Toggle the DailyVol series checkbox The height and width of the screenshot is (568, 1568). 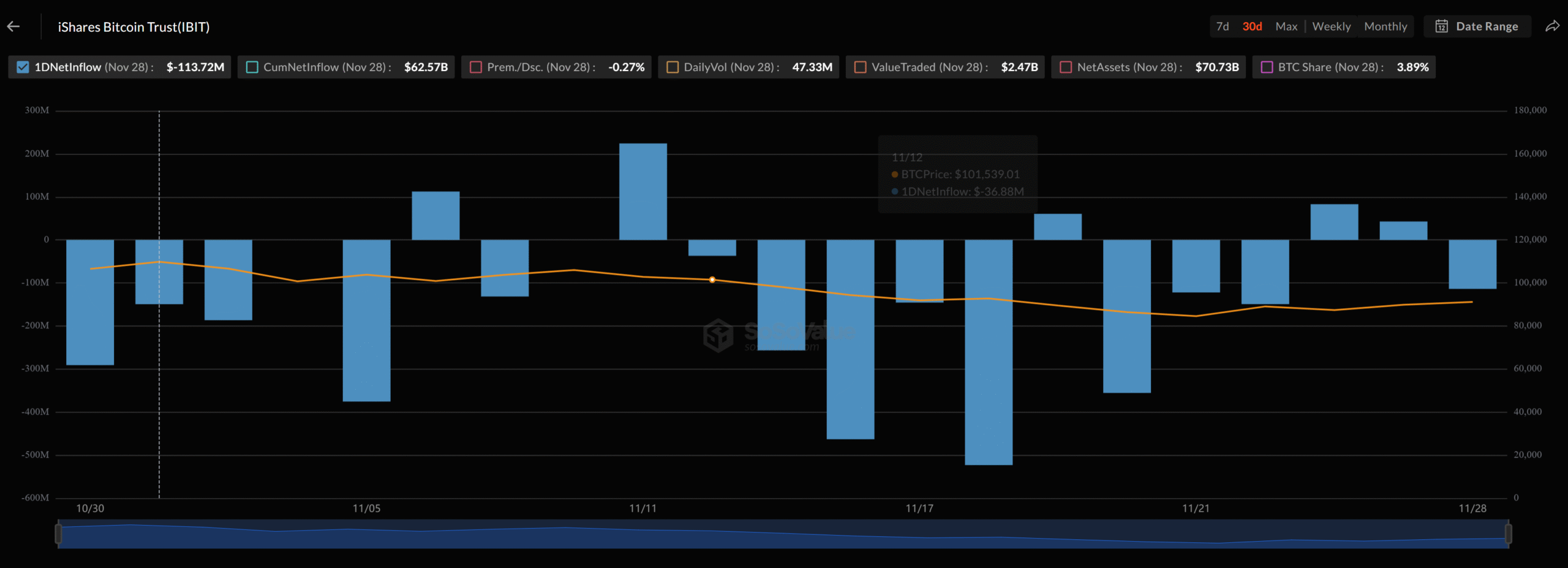click(672, 67)
